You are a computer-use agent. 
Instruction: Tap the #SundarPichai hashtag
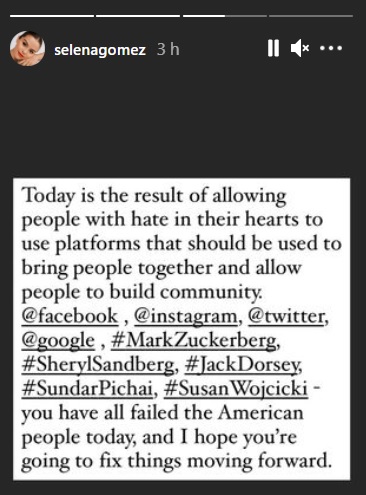point(87,389)
